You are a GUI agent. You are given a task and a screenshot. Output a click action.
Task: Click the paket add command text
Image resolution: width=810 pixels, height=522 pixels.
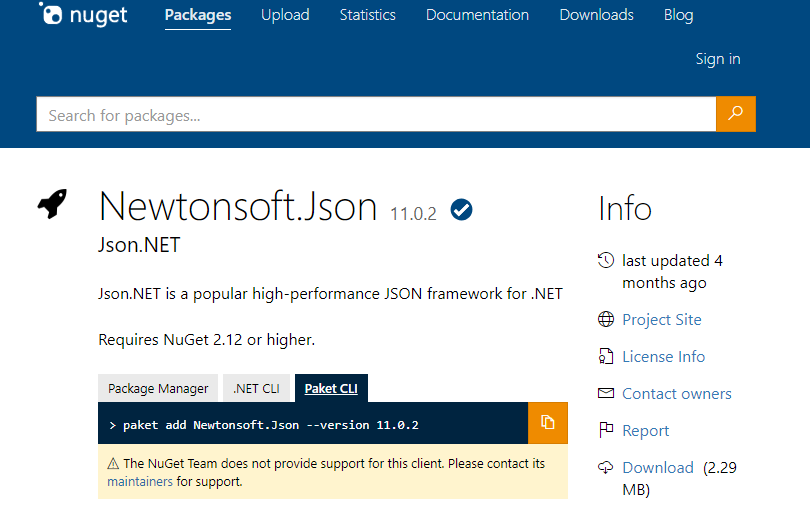[271, 425]
